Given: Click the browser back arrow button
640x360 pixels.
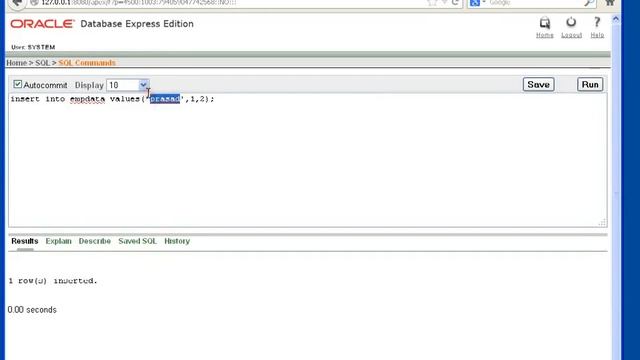Looking at the screenshot, I should [x=17, y=4].
